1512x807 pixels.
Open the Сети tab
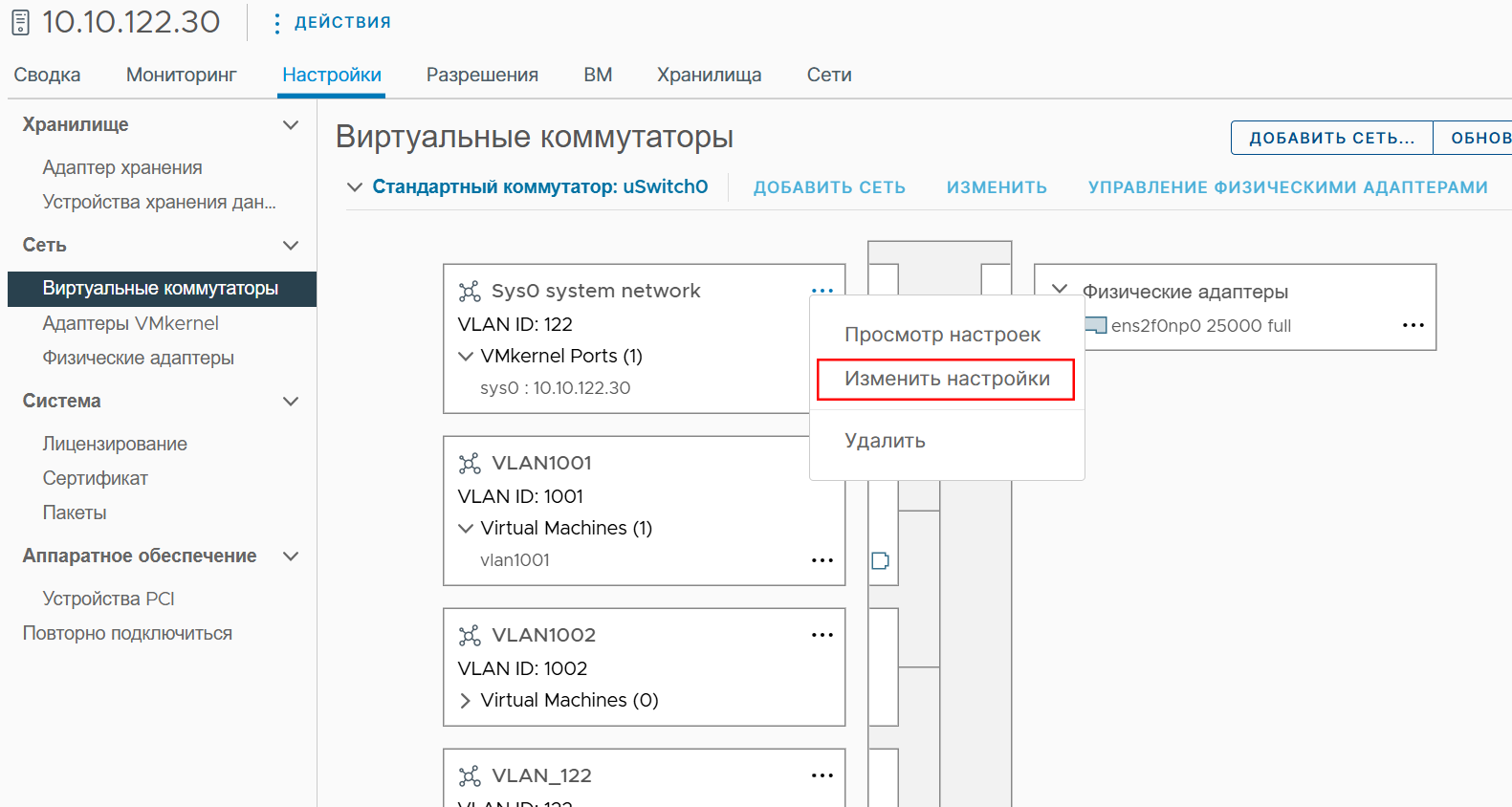pos(829,75)
